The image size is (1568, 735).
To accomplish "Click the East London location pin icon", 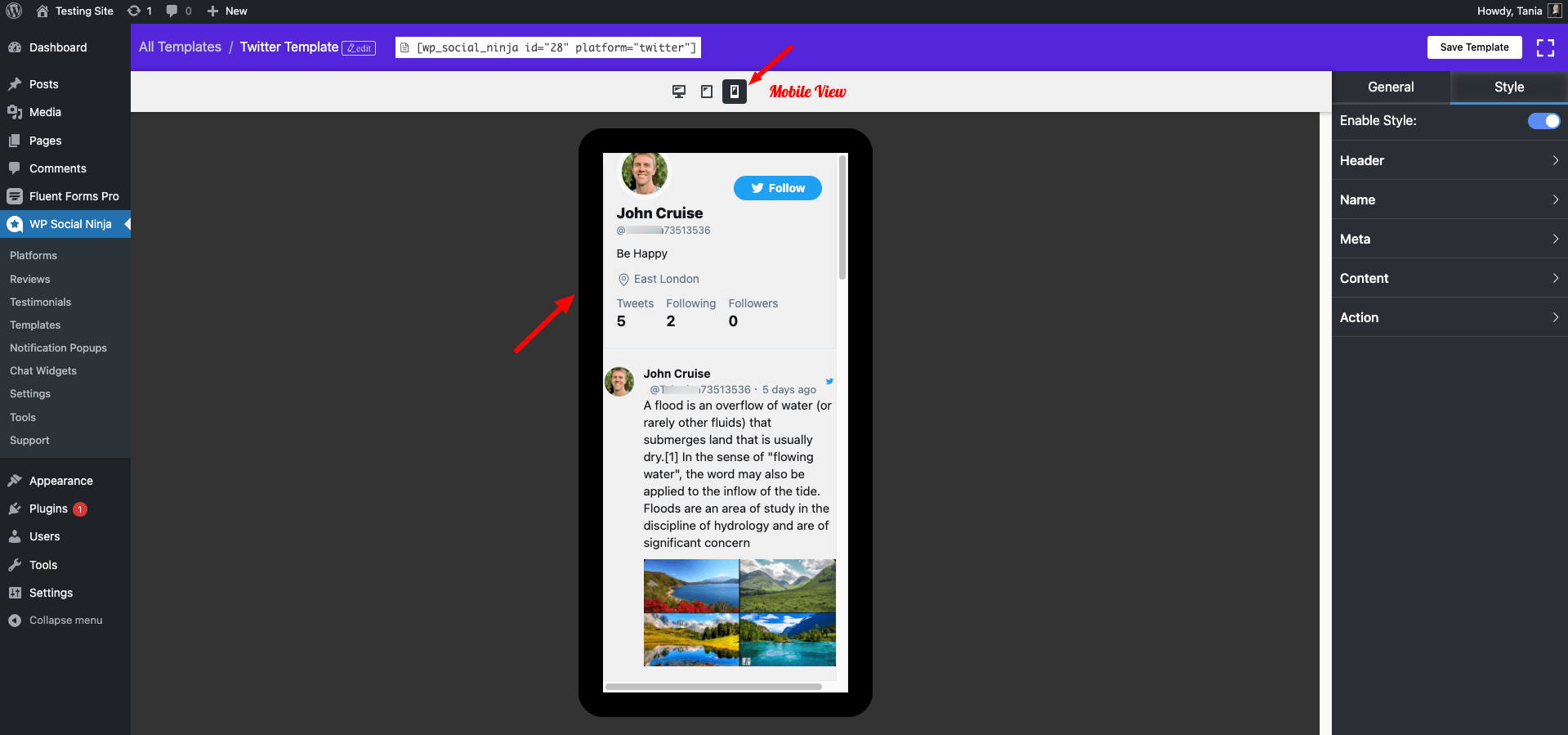I will click(623, 280).
